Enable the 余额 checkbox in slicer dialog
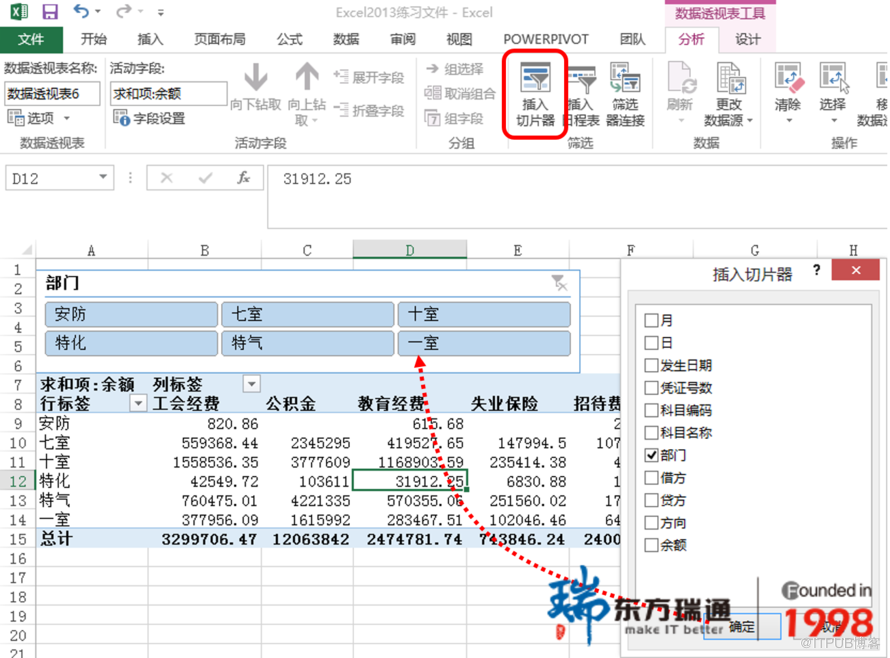Viewport: 890px width, 658px height. [x=652, y=545]
